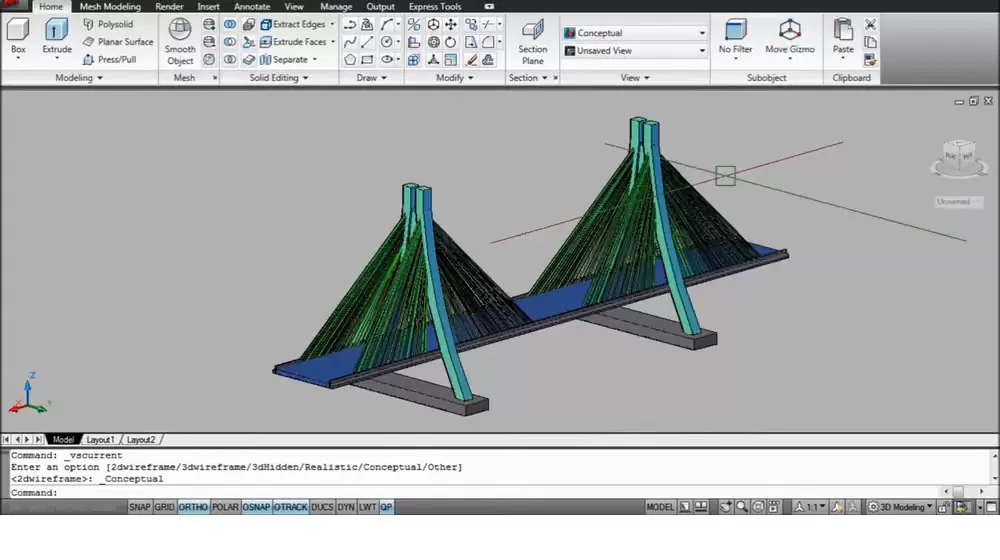
Task: Toggle OSNAP object snap
Action: click(x=256, y=507)
